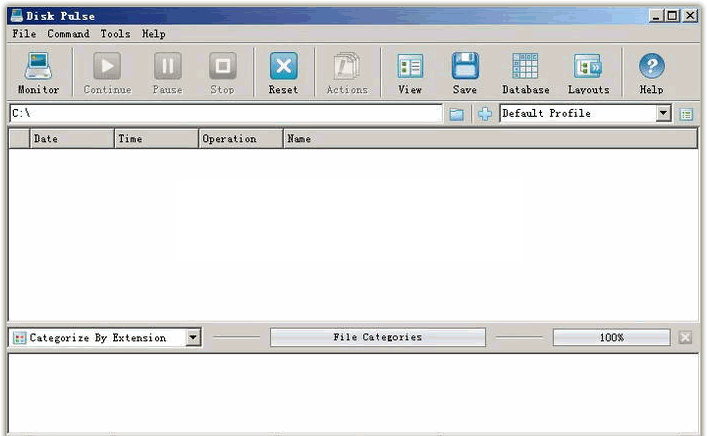The height and width of the screenshot is (436, 707).
Task: Open the Tools menu
Action: pos(115,34)
